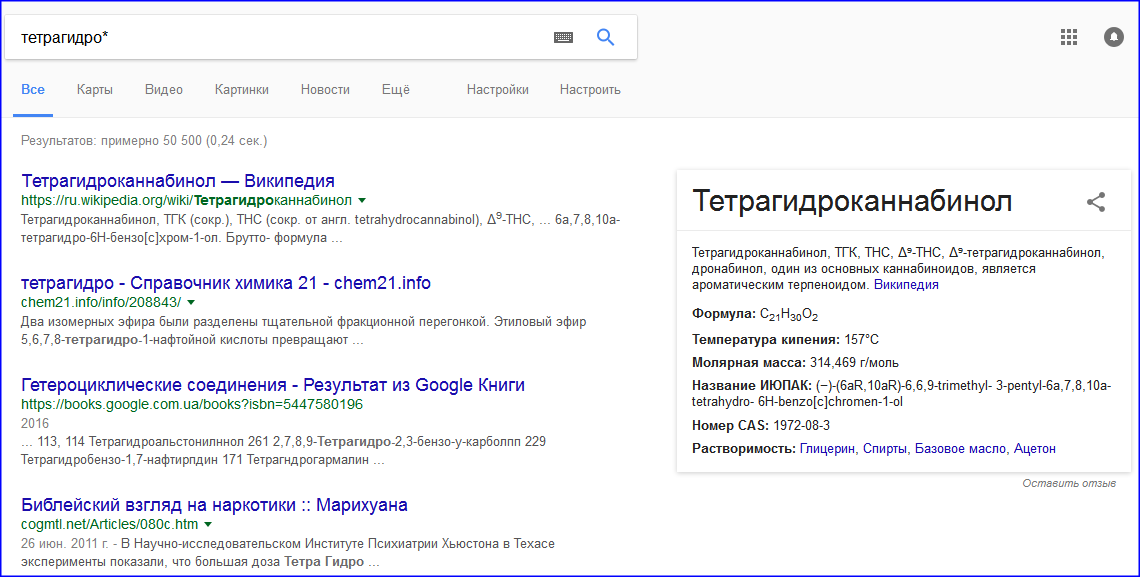1140x577 pixels.
Task: Expand dropdown arrow next to cogmtl.net URL
Action: coord(208,524)
